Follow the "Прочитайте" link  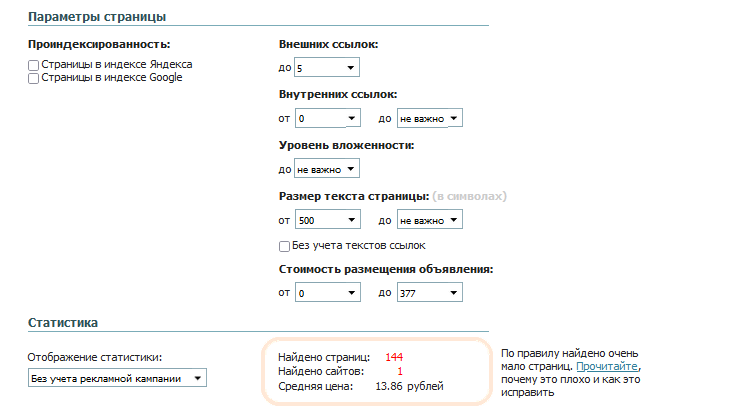coord(607,367)
